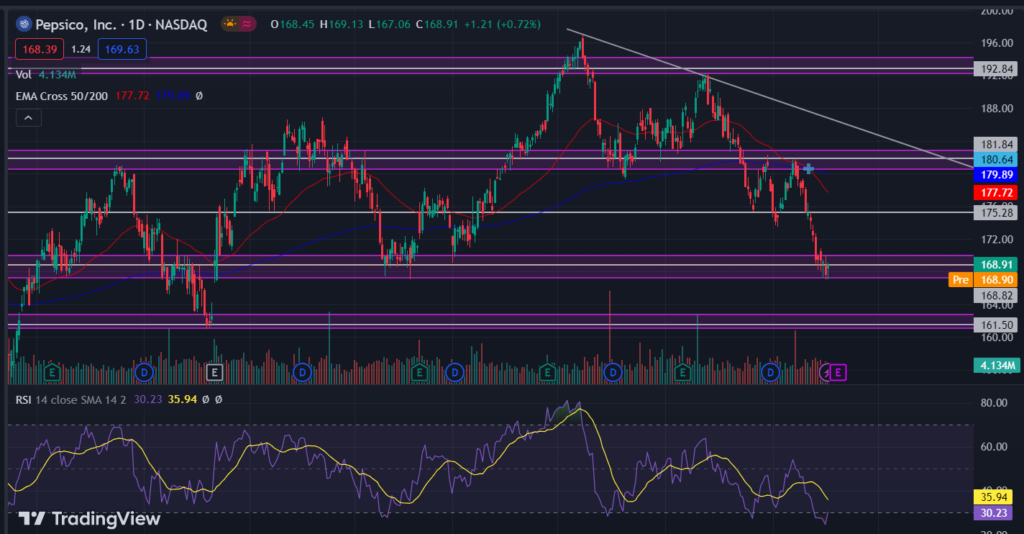Click the 188.00 price scale tick
Screen dimensions: 1024x534
click(x=997, y=108)
